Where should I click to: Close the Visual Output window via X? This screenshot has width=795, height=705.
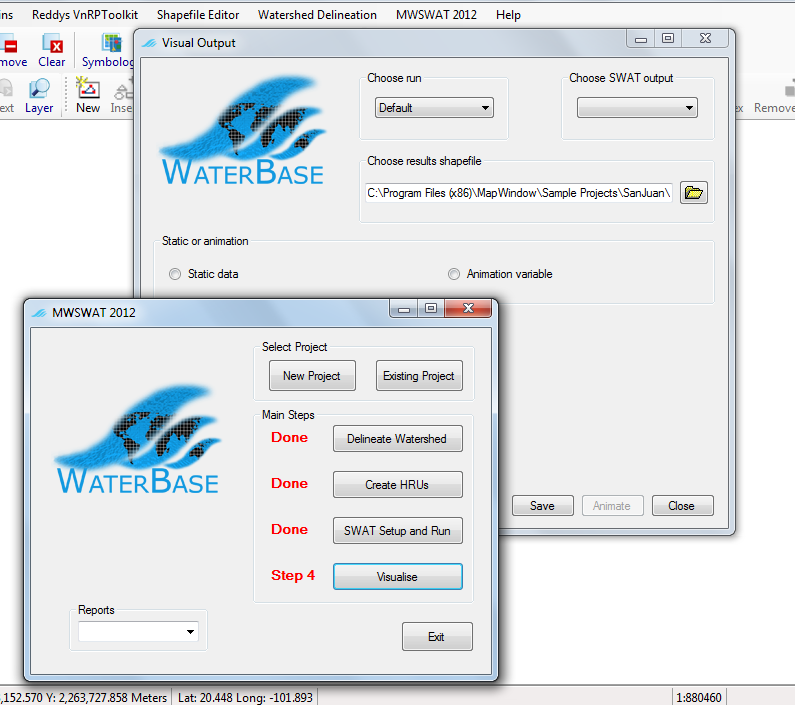point(705,38)
